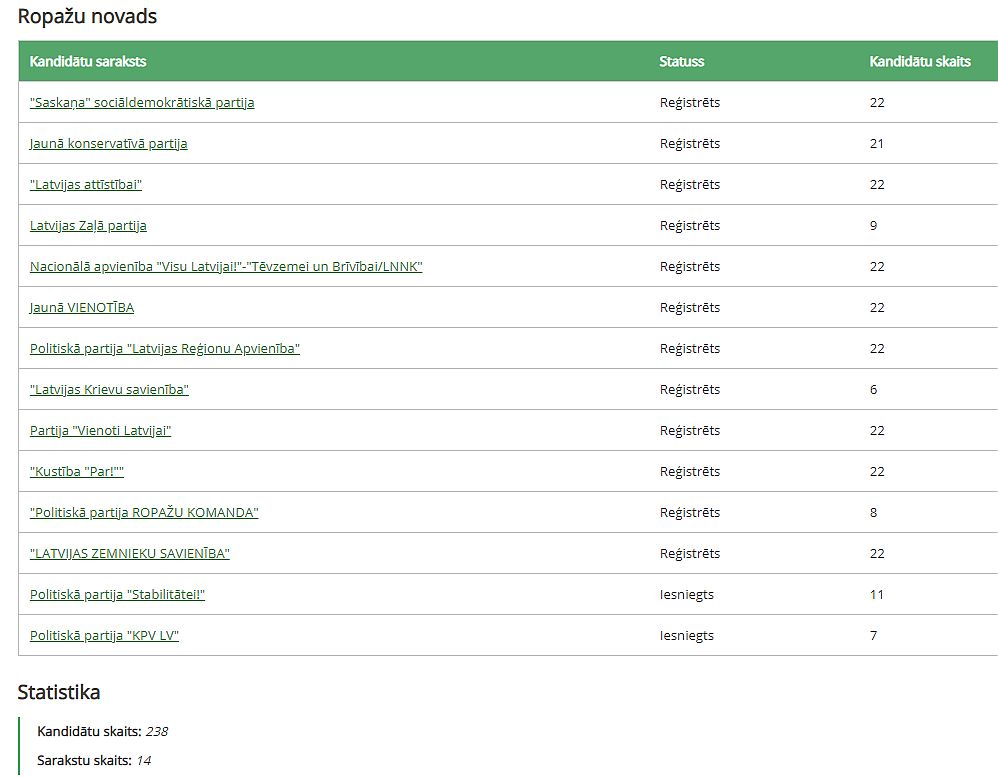Click candidate count 22 in Latvijas attīstībai row
Screen dimensions: 998x777
point(877,185)
